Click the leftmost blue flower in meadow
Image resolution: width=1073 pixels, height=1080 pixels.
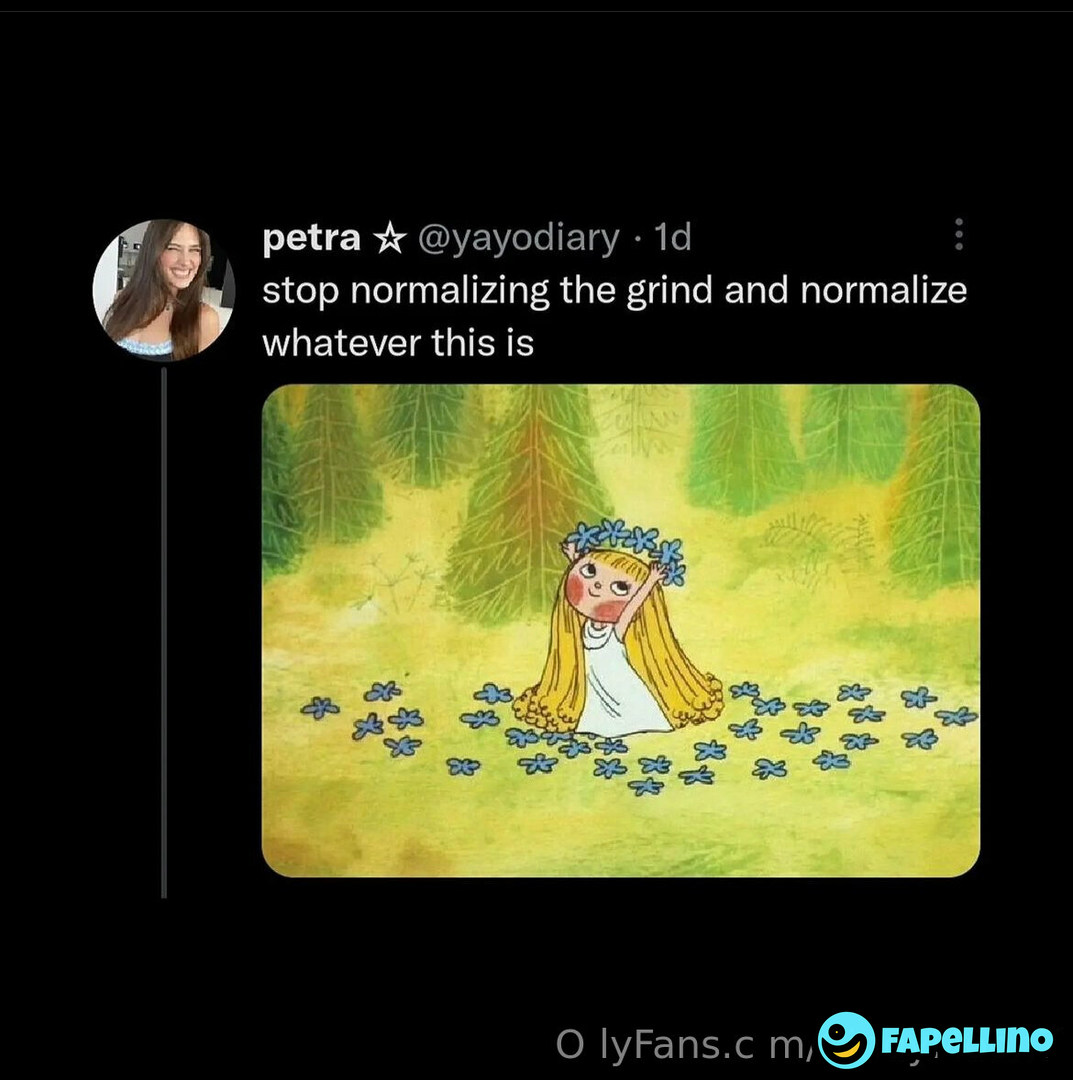click(x=320, y=707)
